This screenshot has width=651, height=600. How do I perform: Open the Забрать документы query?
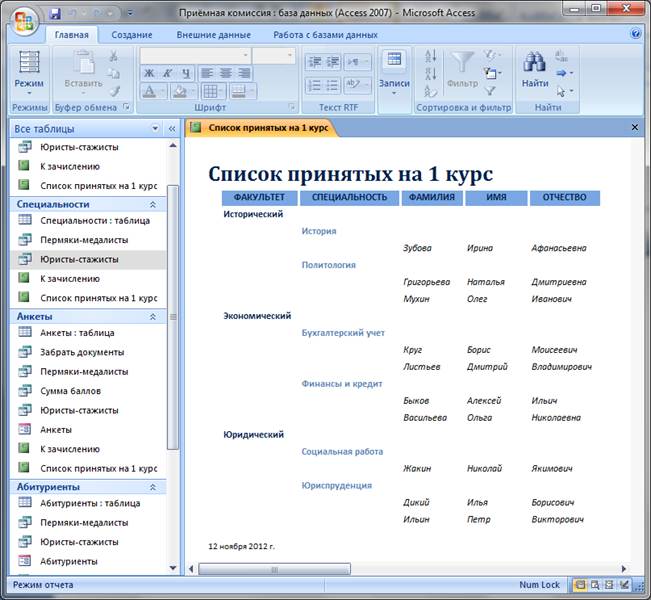(88, 352)
